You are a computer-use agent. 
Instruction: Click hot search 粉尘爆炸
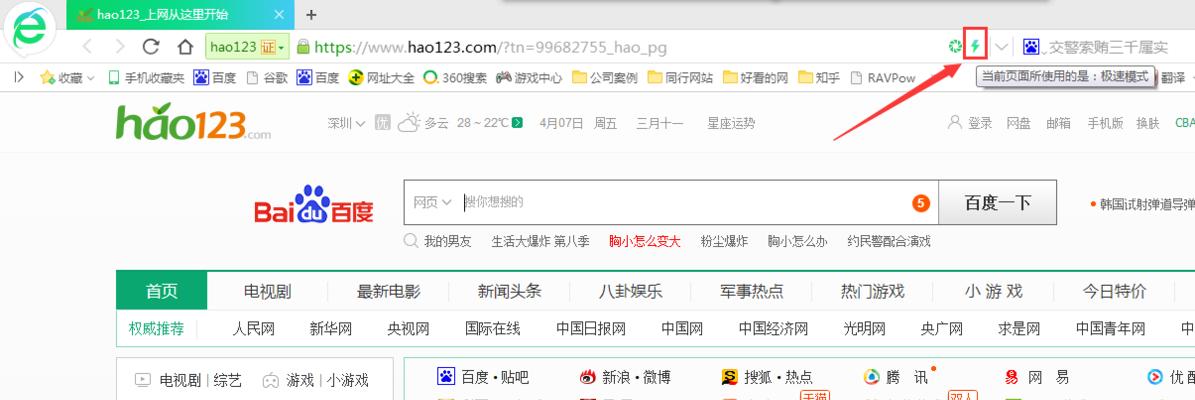[x=723, y=242]
